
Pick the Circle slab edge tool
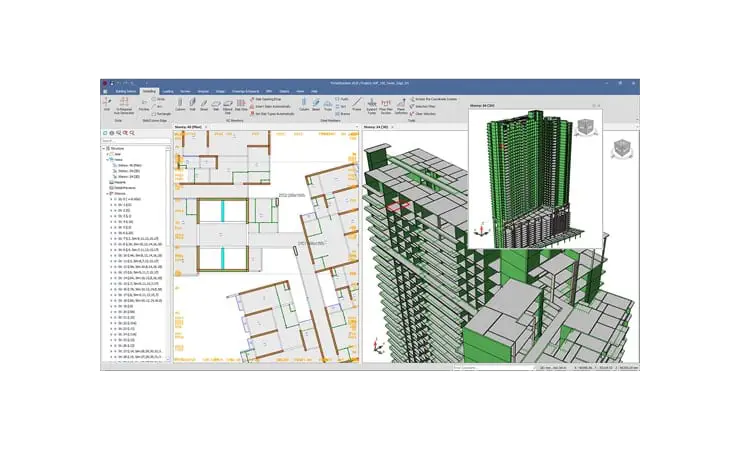point(158,99)
